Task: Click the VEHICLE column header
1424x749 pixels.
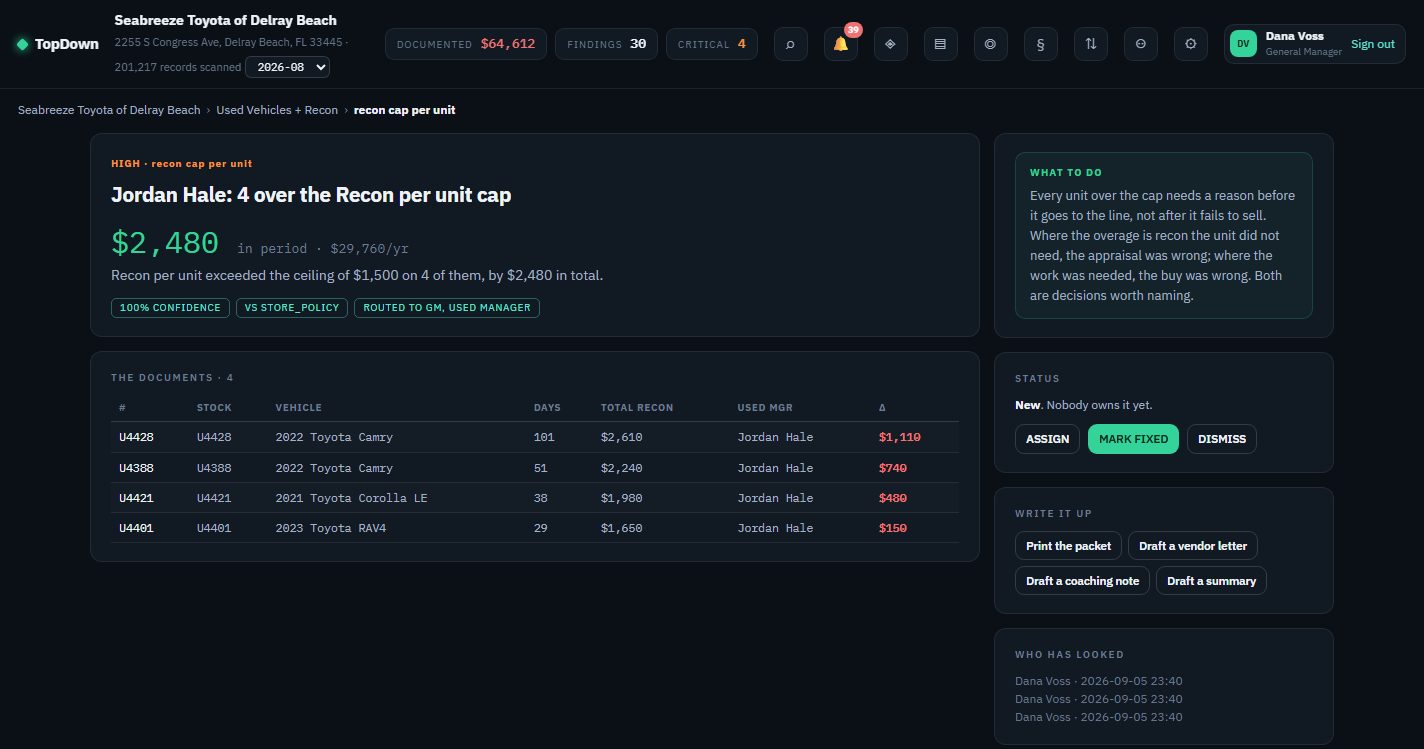Action: click(298, 408)
